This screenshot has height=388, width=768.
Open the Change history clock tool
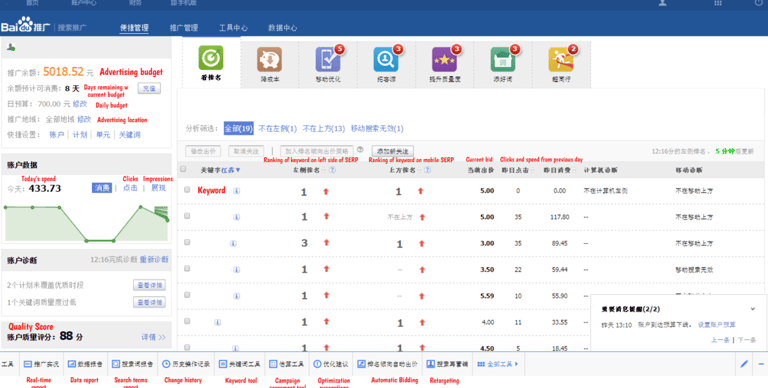(186, 364)
